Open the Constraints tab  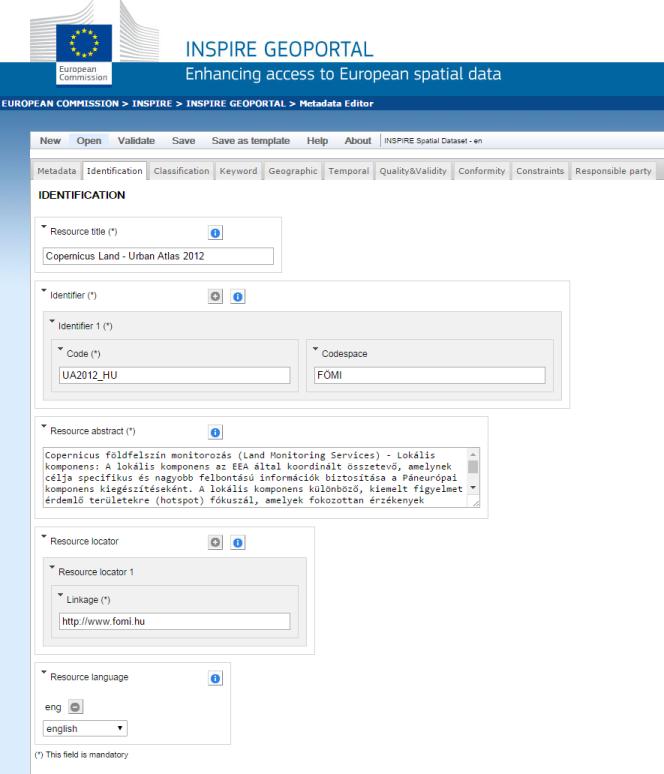pos(540,171)
